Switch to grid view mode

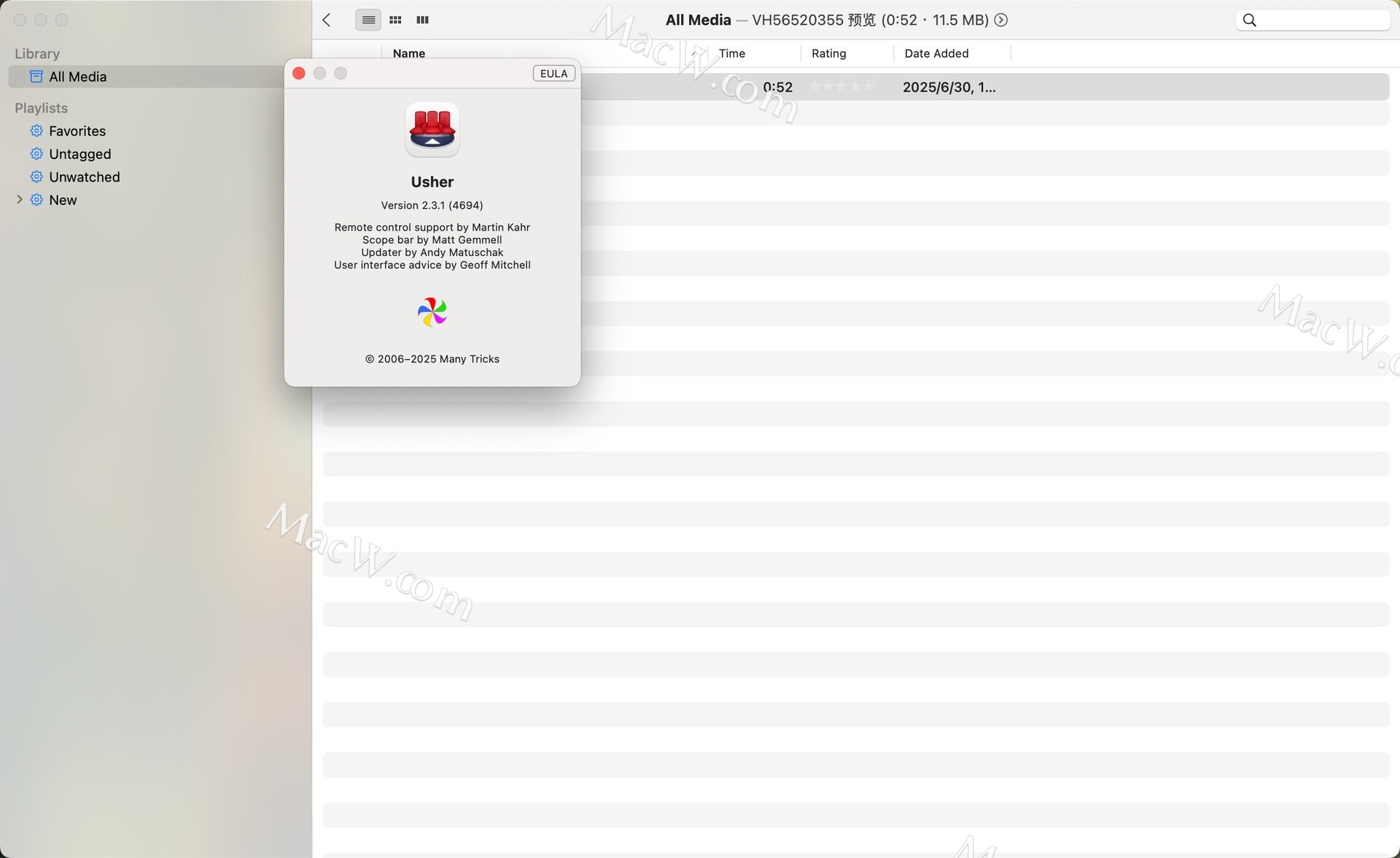tap(395, 20)
